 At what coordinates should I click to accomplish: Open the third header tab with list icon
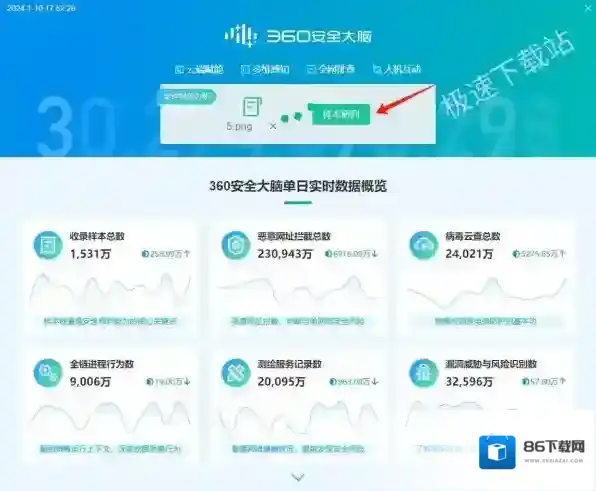click(x=331, y=69)
